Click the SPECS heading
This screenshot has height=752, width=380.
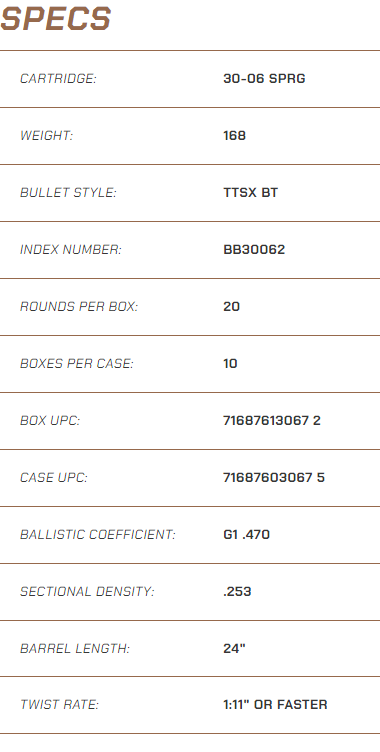tap(56, 19)
